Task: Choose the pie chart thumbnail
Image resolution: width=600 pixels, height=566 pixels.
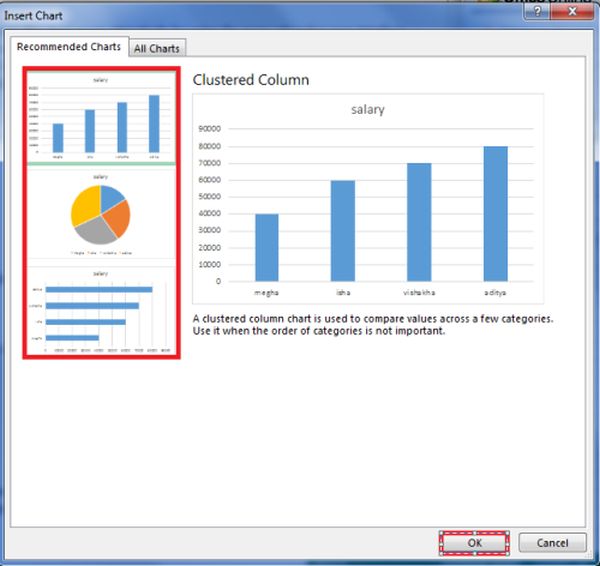Action: 101,214
